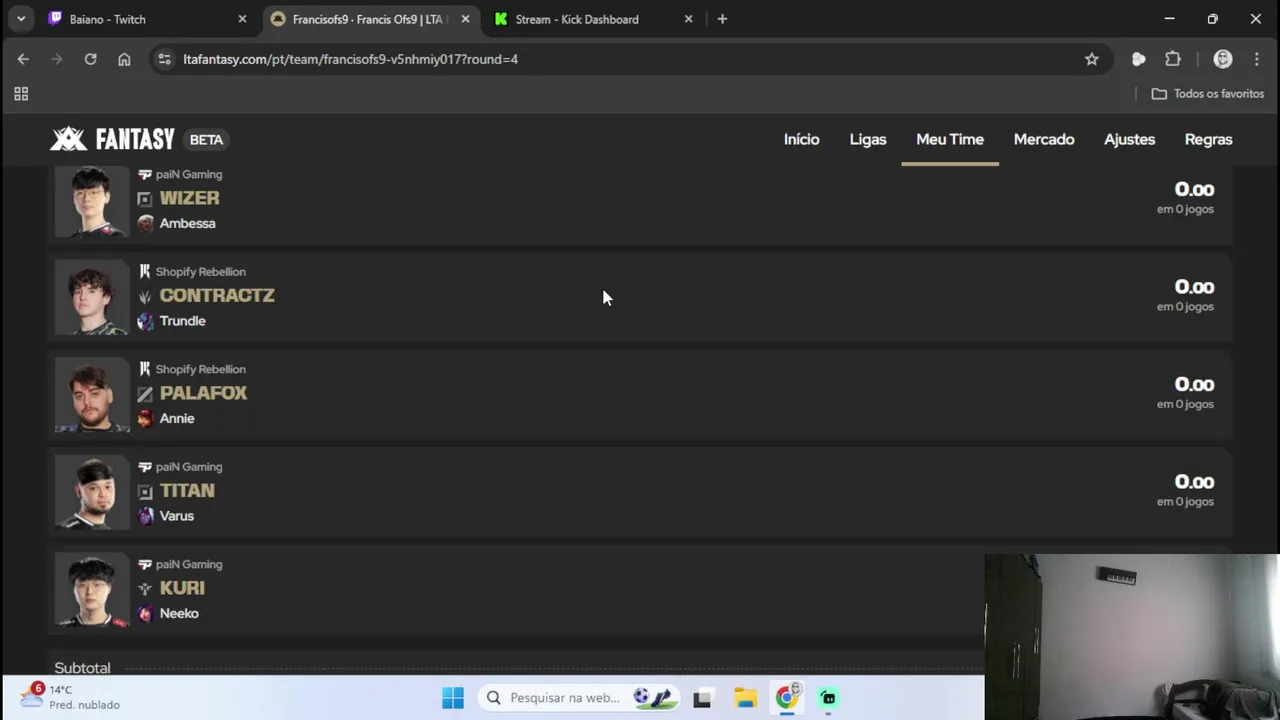Image resolution: width=1280 pixels, height=720 pixels.
Task: Click the PALAFOX player name
Action: tap(203, 393)
